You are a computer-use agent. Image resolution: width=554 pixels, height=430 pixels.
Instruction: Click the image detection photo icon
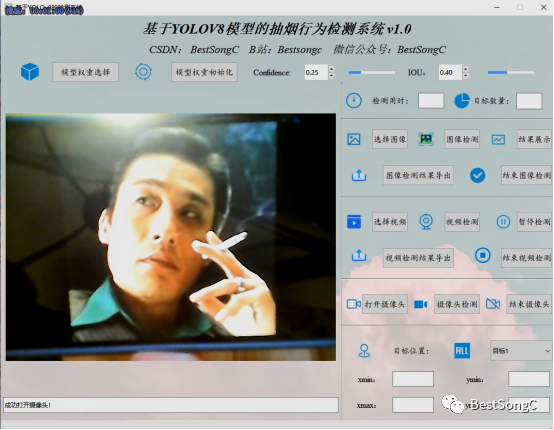426,139
